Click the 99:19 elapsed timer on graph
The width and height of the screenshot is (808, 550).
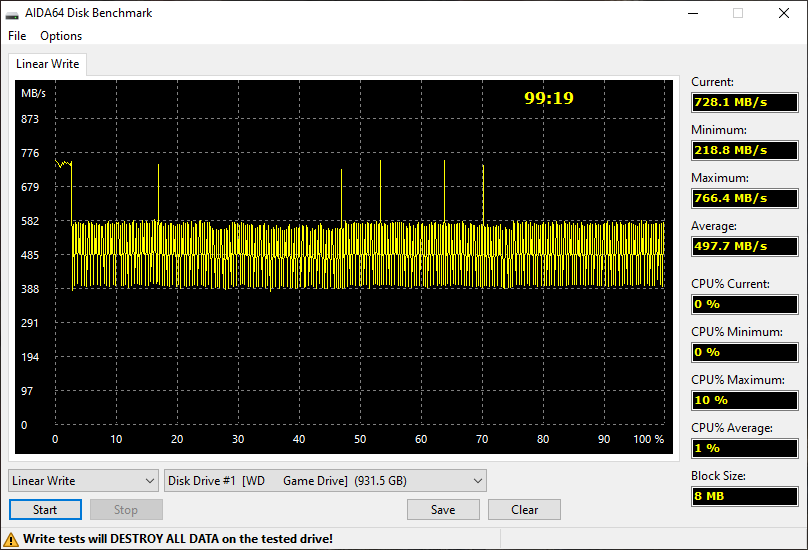(x=549, y=98)
